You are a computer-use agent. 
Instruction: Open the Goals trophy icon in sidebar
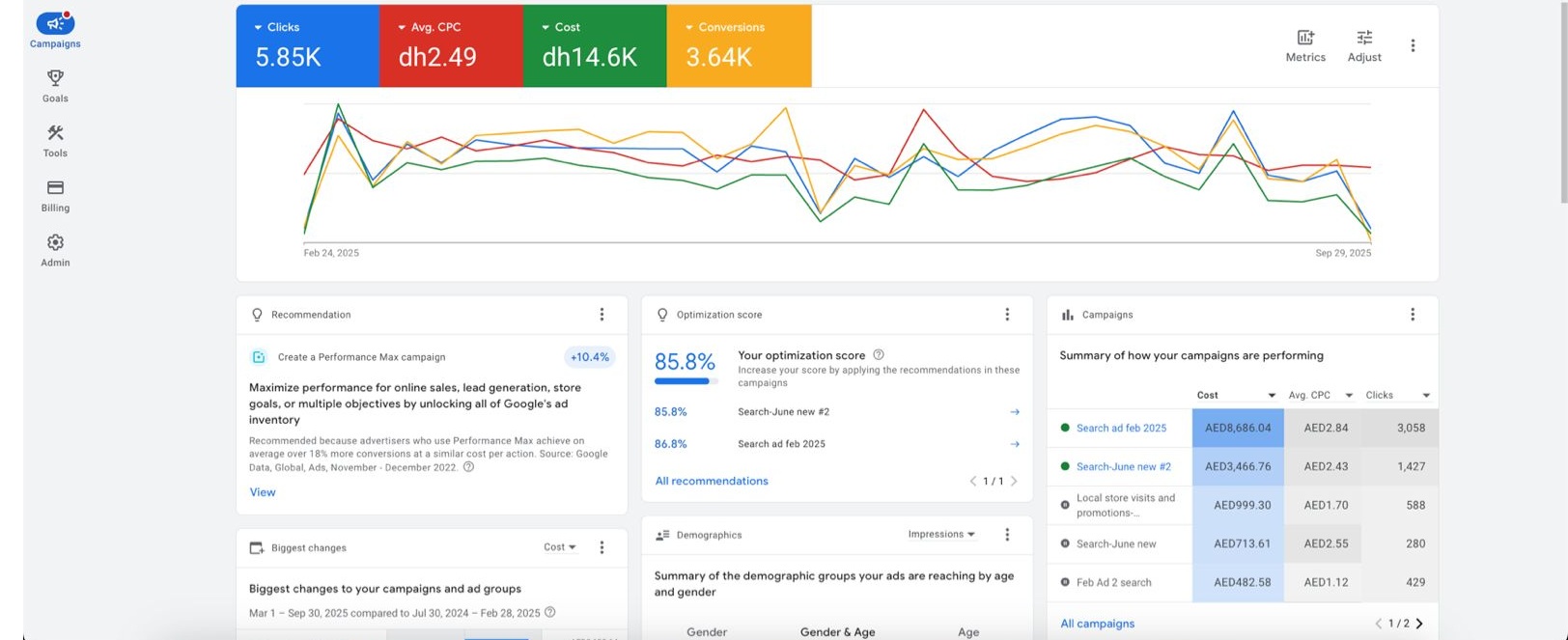point(55,78)
